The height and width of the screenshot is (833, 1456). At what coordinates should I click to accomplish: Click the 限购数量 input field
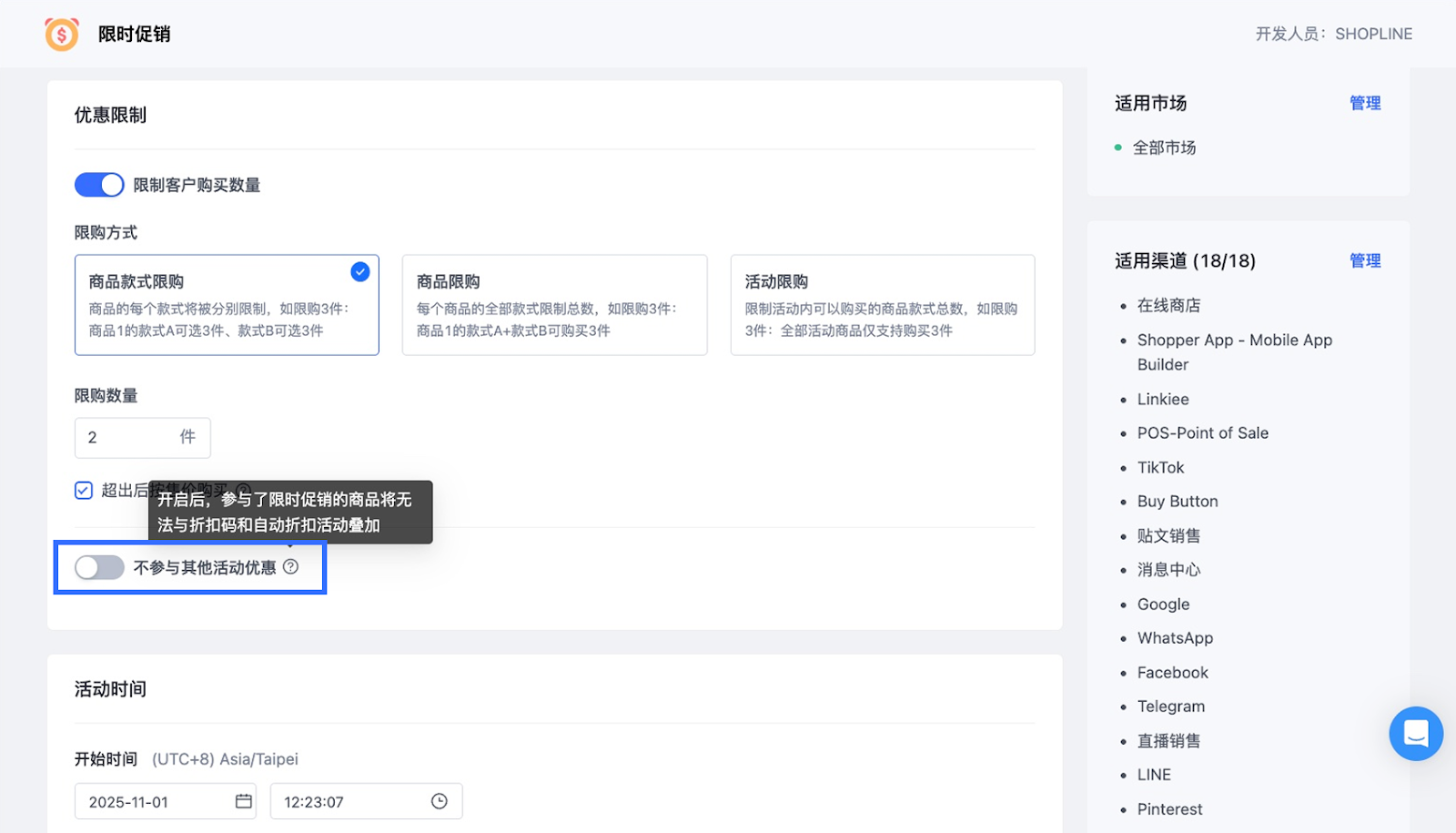[x=143, y=438]
